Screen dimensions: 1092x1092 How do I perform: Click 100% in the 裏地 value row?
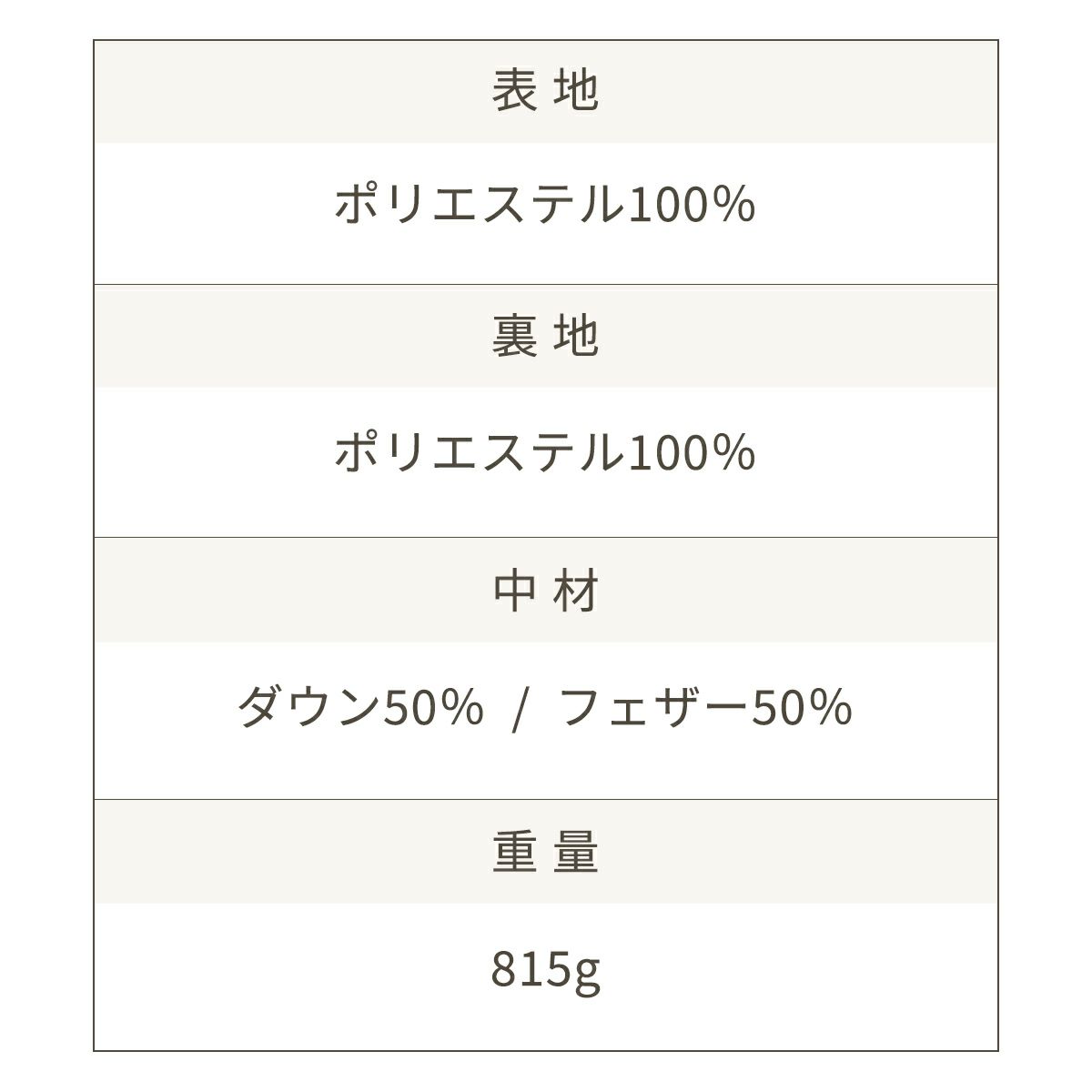pyautogui.click(x=692, y=452)
